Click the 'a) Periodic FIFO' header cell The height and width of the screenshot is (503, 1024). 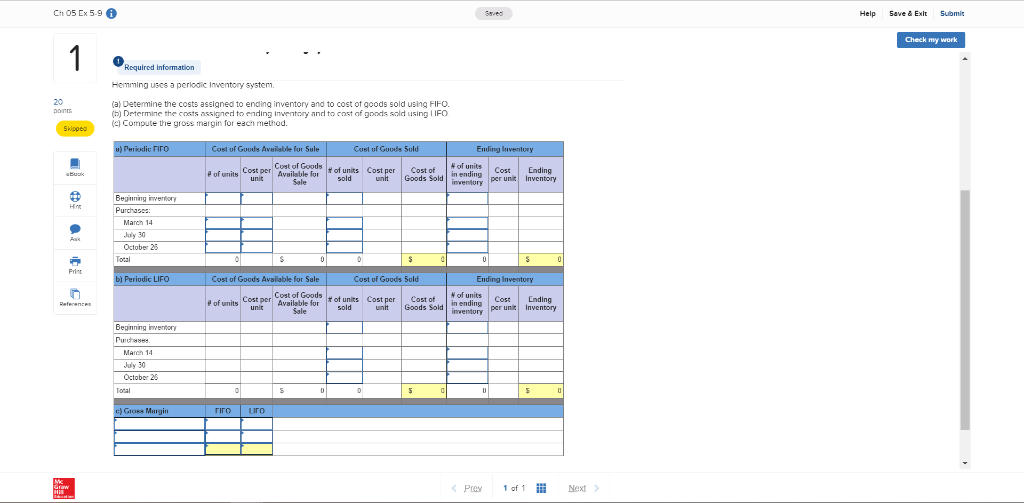(x=159, y=149)
